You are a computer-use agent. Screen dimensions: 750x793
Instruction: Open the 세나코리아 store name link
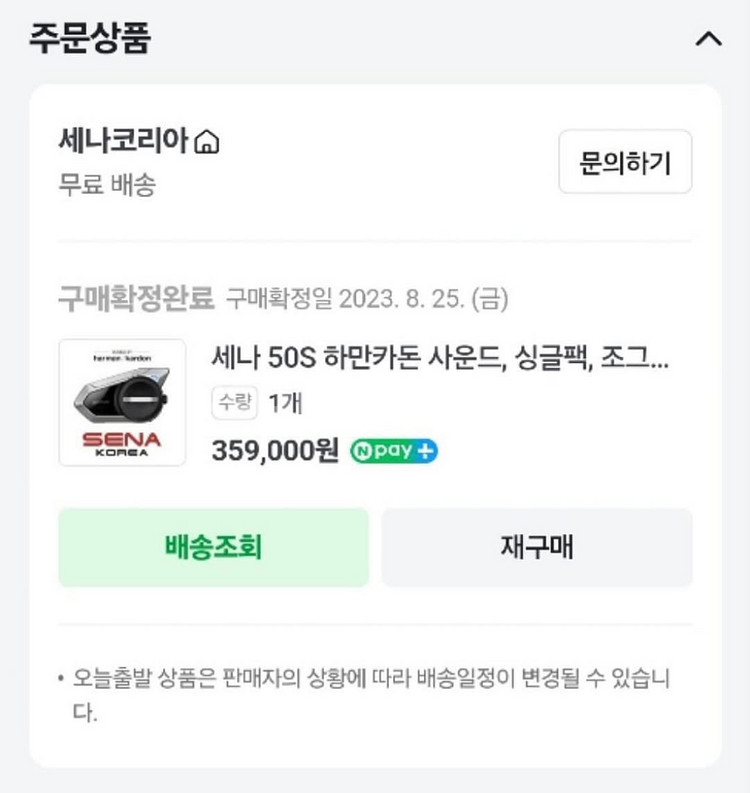[x=123, y=142]
